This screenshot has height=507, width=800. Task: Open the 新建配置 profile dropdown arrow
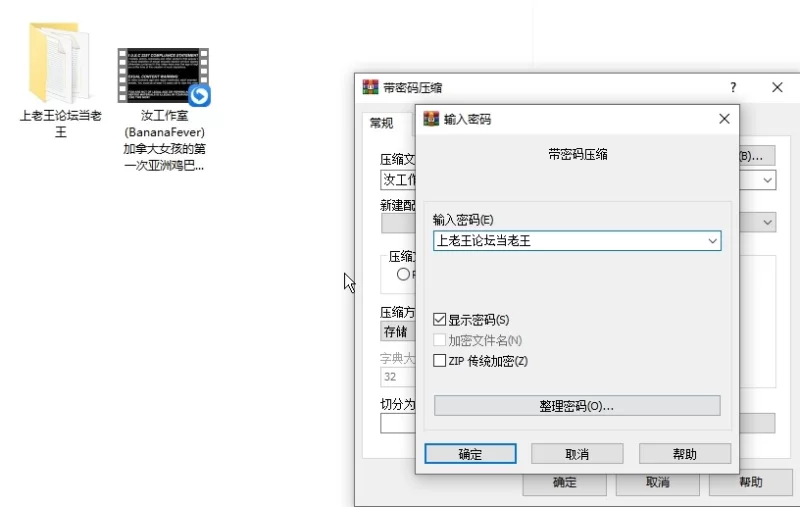767,222
